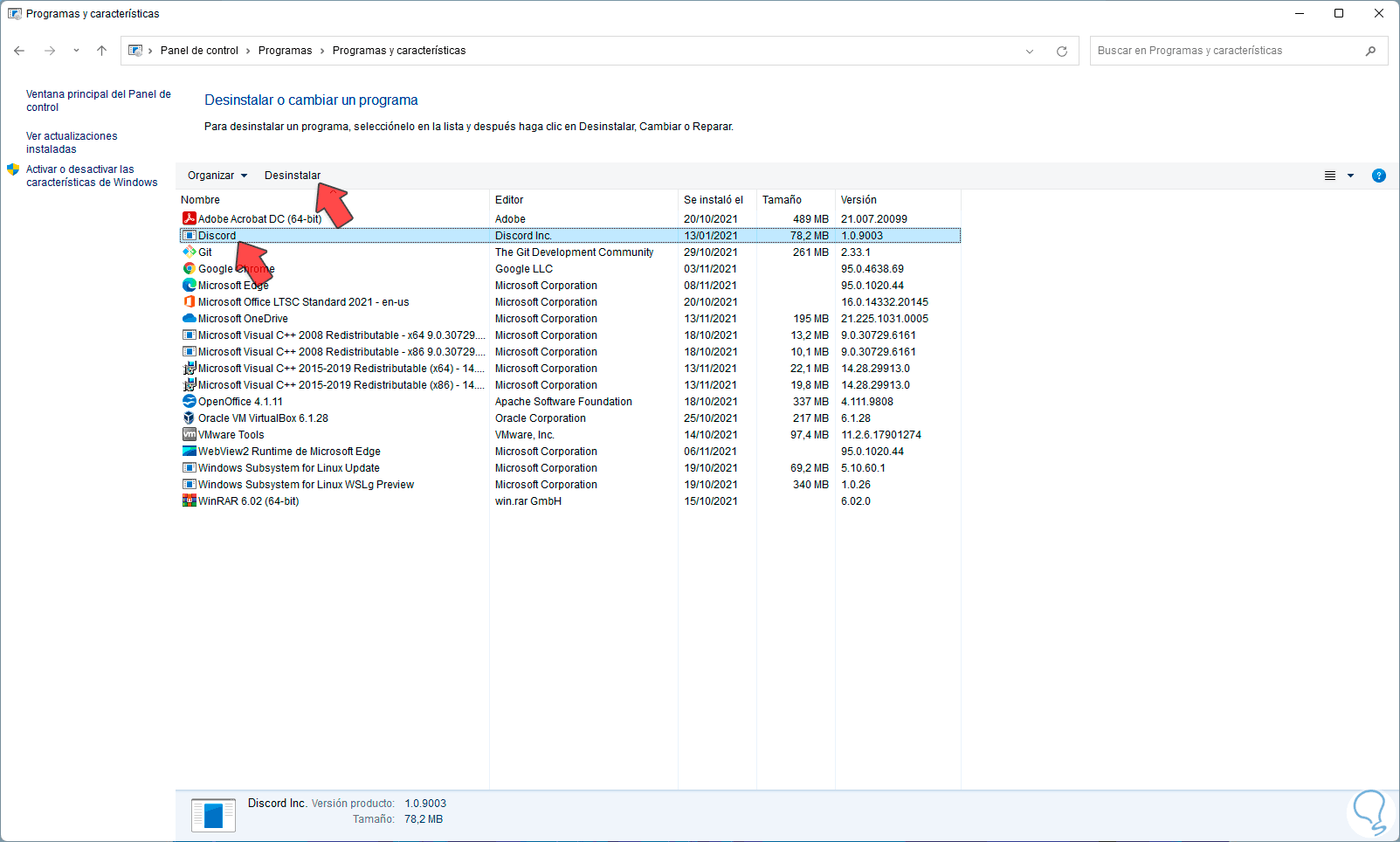Click the WinRAR 6.02 program icon
Viewport: 1400px width, 842px height.
[189, 500]
